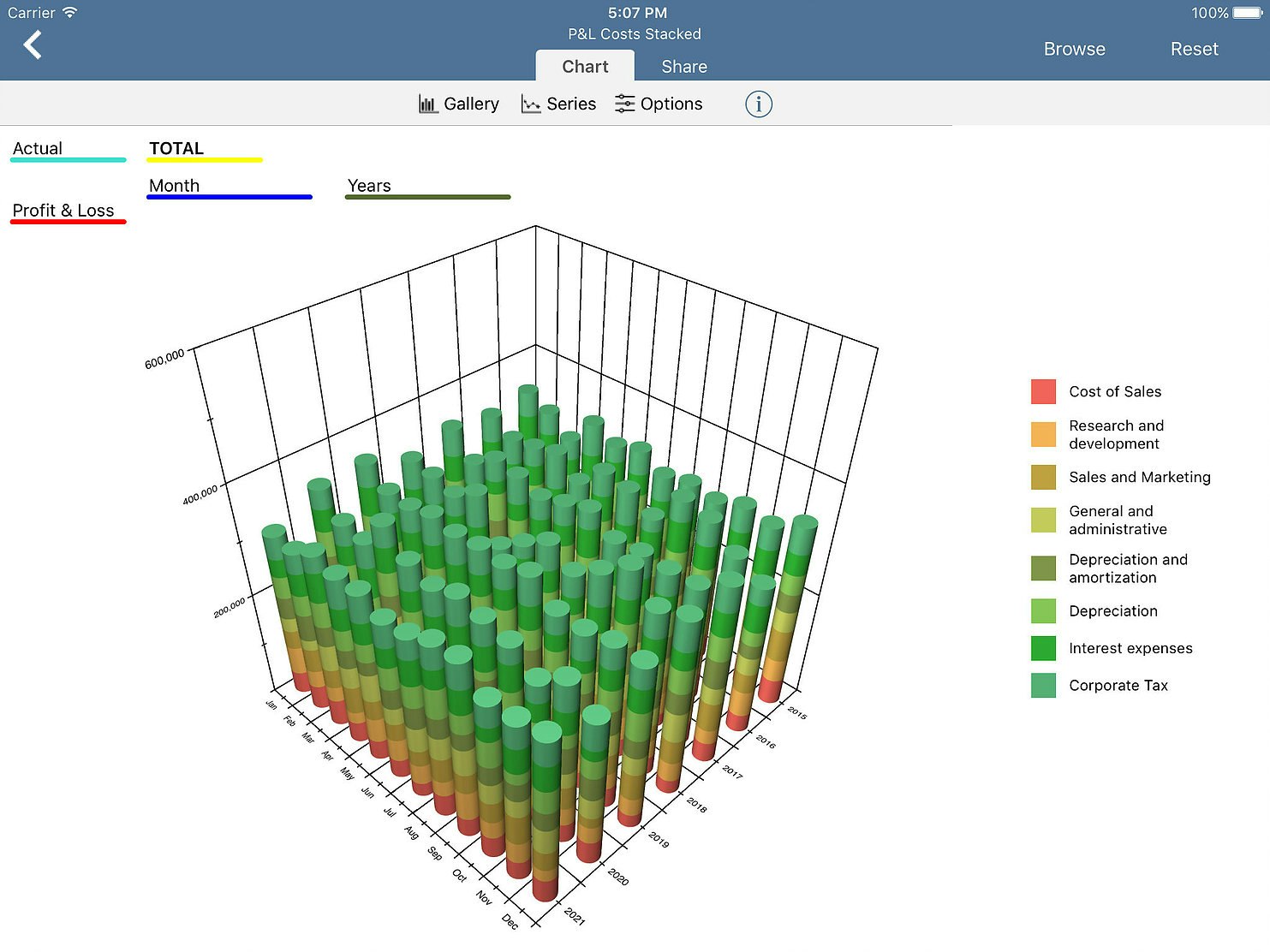Click the info circle icon
The image size is (1270, 952).
759,104
